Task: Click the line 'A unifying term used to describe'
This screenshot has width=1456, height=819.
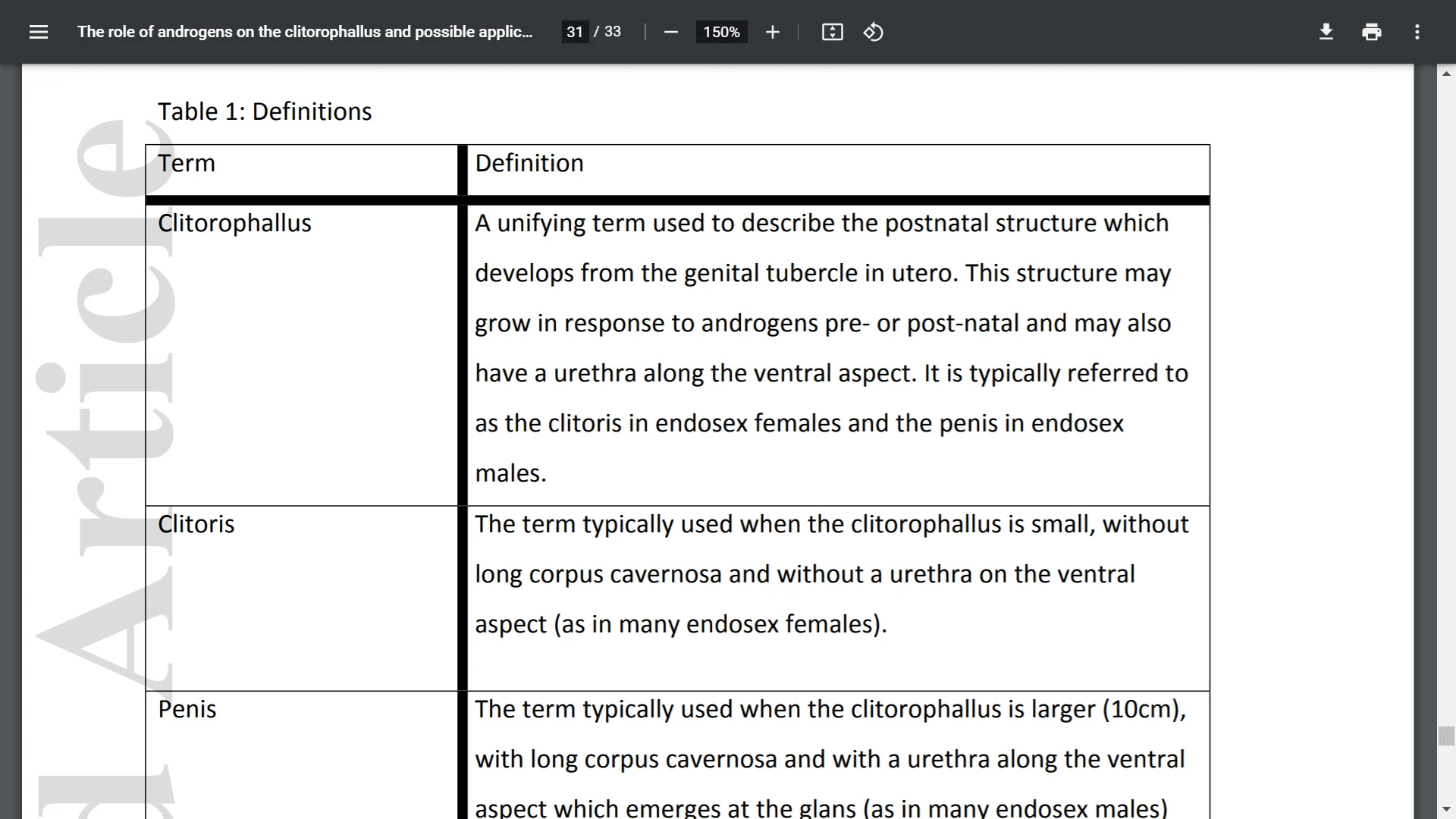Action: pyautogui.click(x=822, y=223)
